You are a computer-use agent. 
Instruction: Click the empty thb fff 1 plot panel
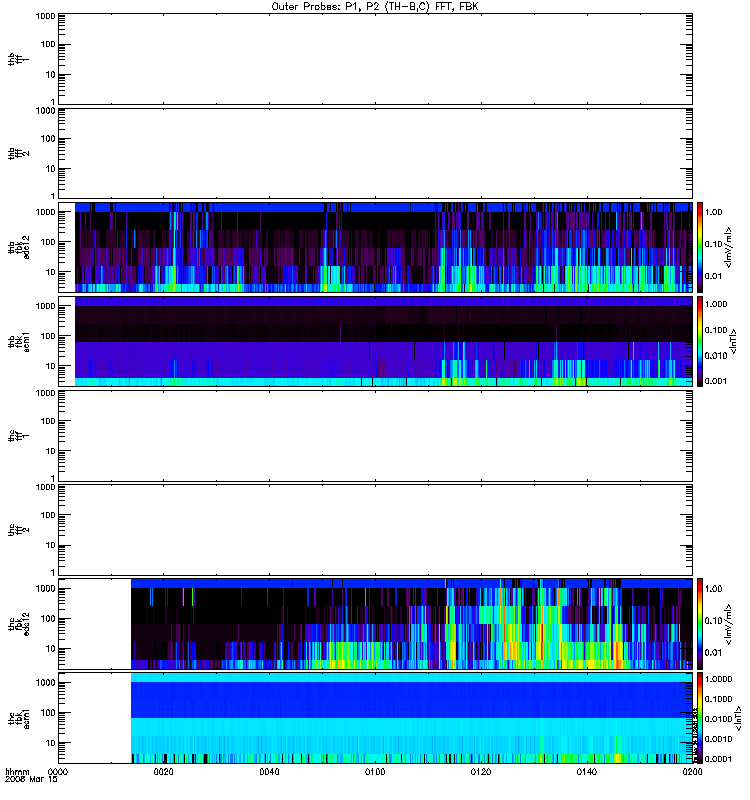coord(376,59)
